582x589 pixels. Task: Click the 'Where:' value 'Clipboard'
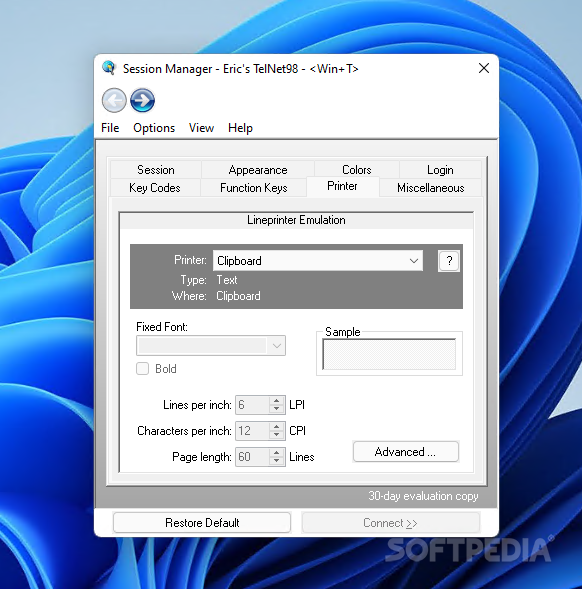238,296
